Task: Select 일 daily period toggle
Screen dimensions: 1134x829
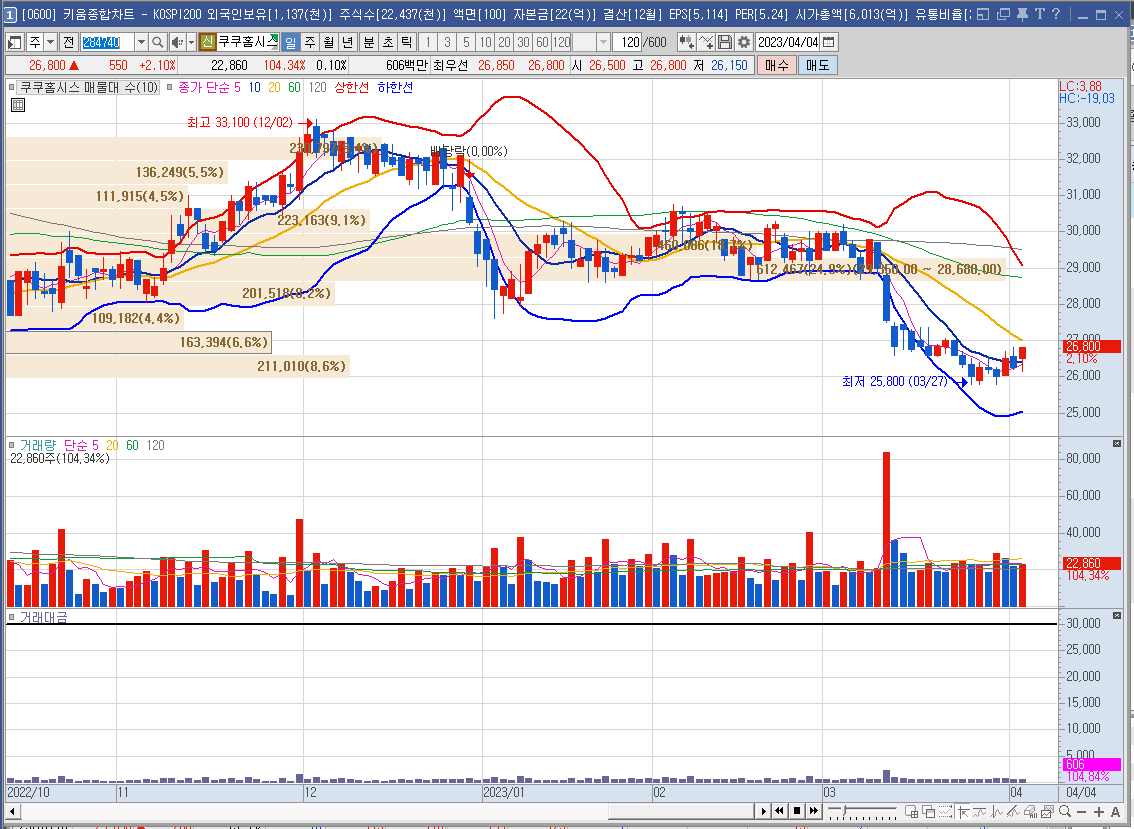Action: 290,43
